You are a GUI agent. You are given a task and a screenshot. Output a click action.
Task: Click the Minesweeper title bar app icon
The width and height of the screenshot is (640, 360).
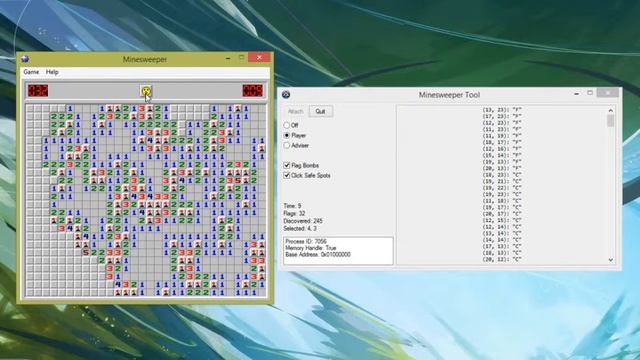[x=25, y=59]
